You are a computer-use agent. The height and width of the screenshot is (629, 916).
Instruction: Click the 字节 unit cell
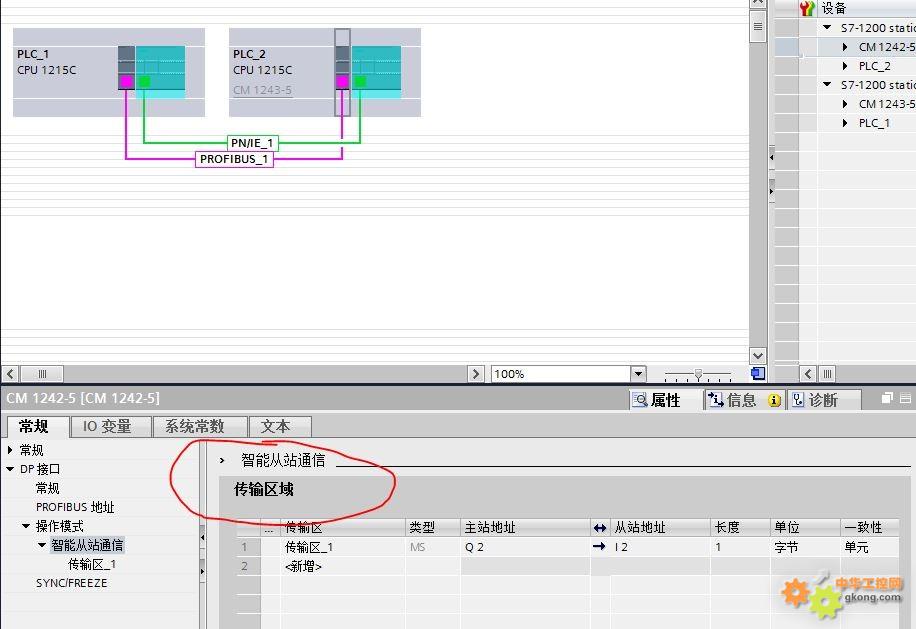coord(804,547)
